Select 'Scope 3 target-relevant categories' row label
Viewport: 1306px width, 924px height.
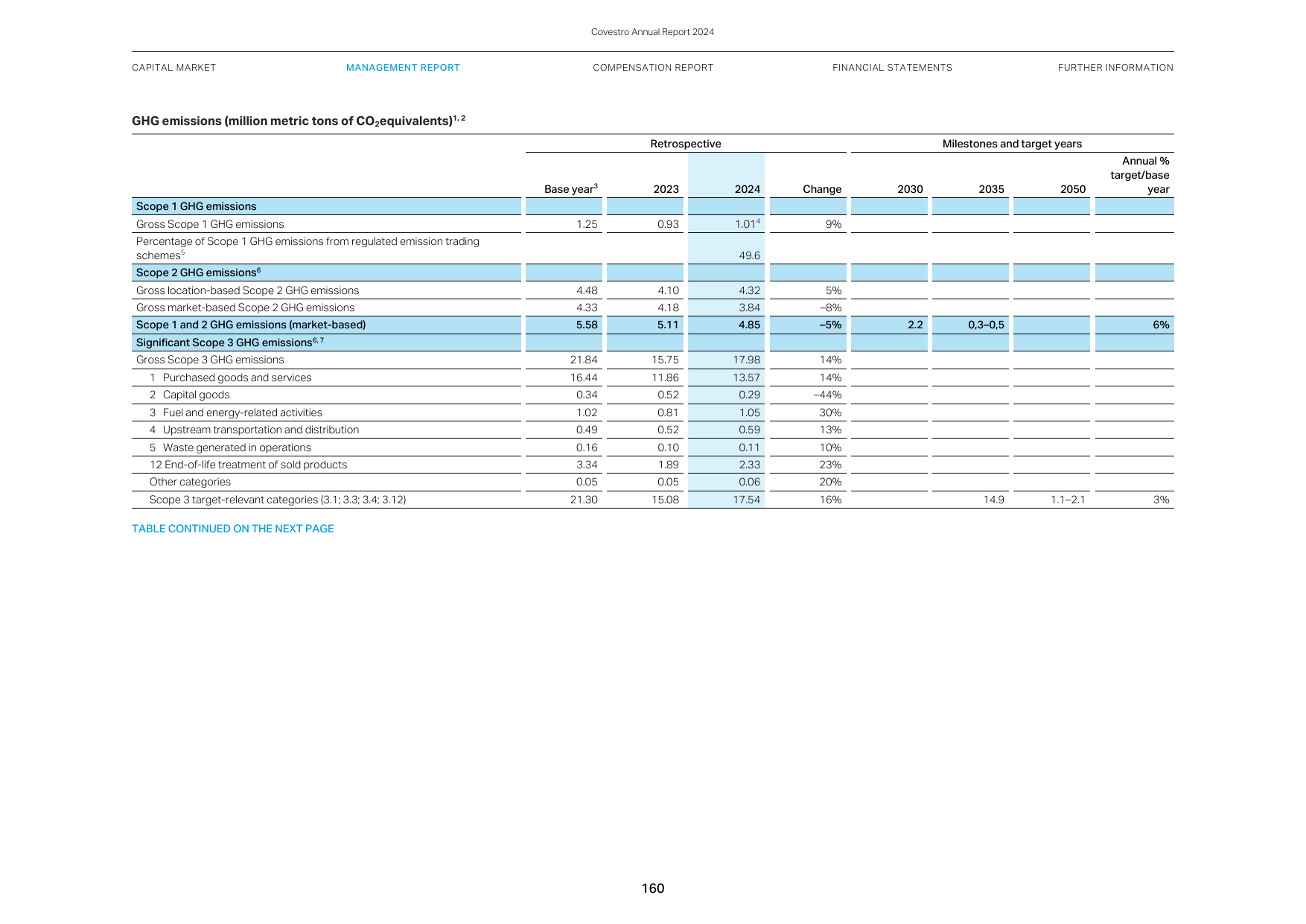[x=278, y=500]
